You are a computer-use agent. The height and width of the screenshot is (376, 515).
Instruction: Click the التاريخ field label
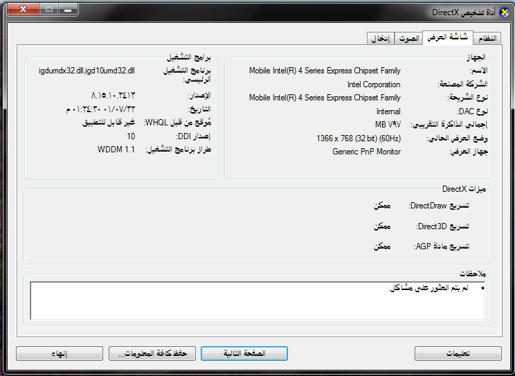[x=200, y=109]
